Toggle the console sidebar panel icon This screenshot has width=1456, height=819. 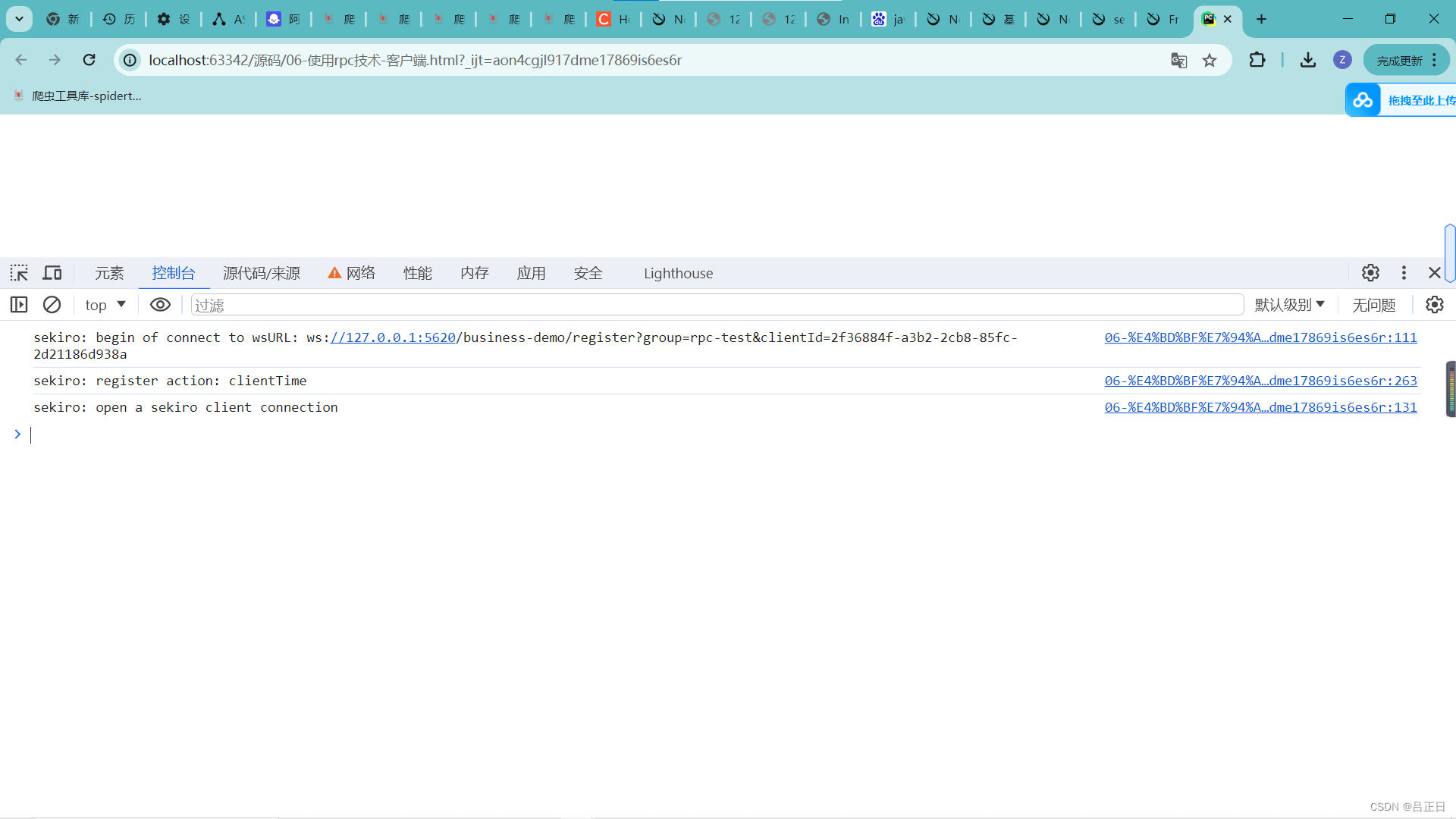pyautogui.click(x=19, y=305)
